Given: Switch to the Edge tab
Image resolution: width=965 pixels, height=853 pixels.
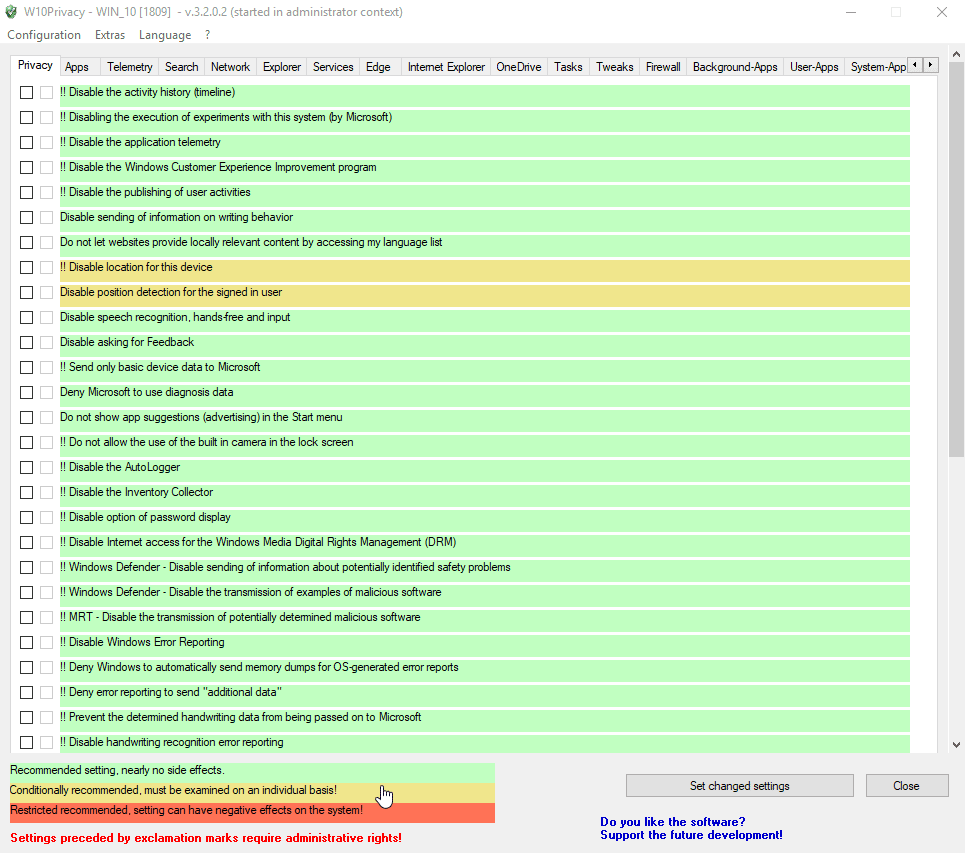Looking at the screenshot, I should [378, 67].
